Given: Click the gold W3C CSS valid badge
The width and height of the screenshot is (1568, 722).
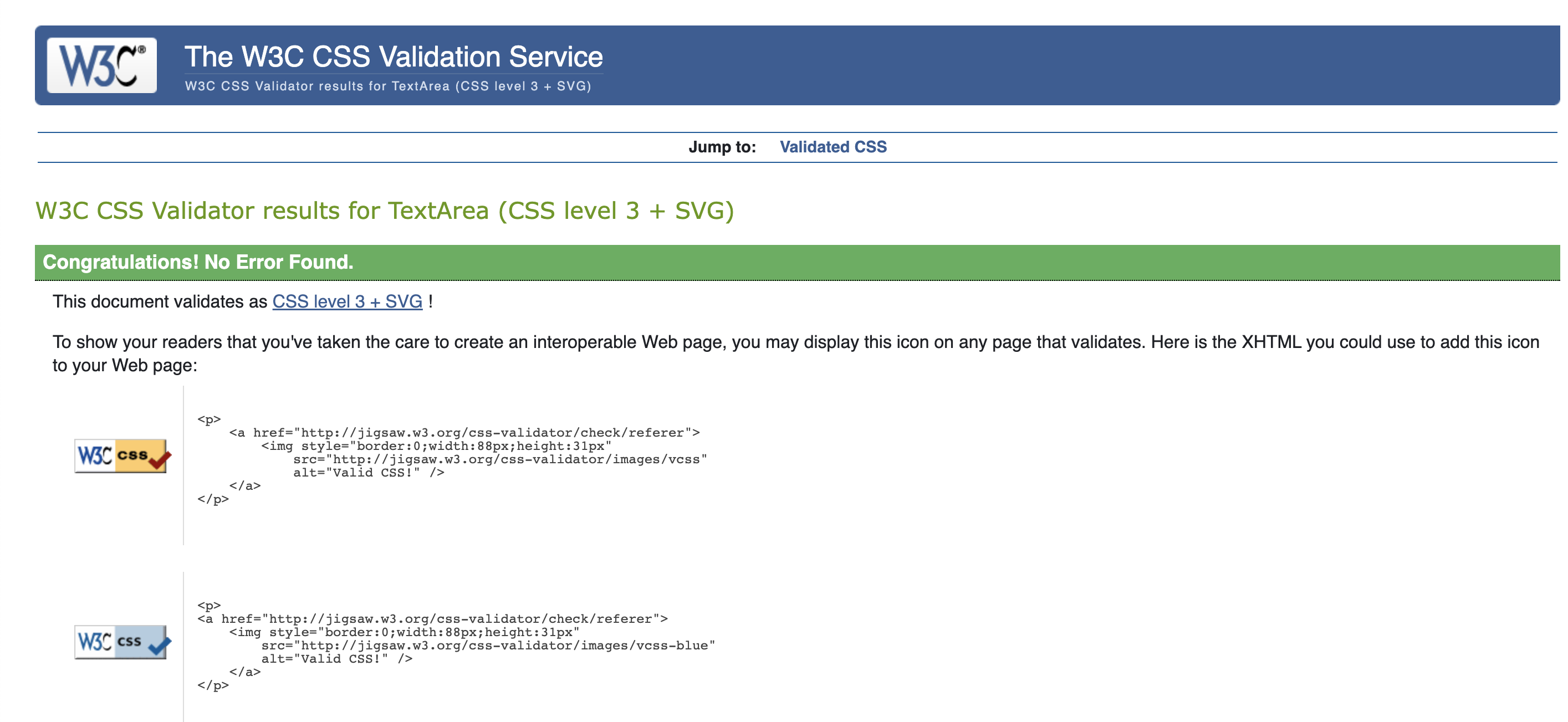Looking at the screenshot, I should tap(123, 455).
